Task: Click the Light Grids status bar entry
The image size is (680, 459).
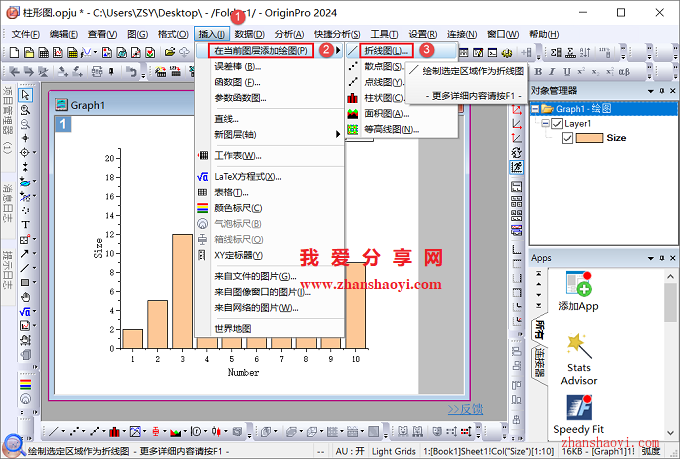Action: tap(394, 452)
